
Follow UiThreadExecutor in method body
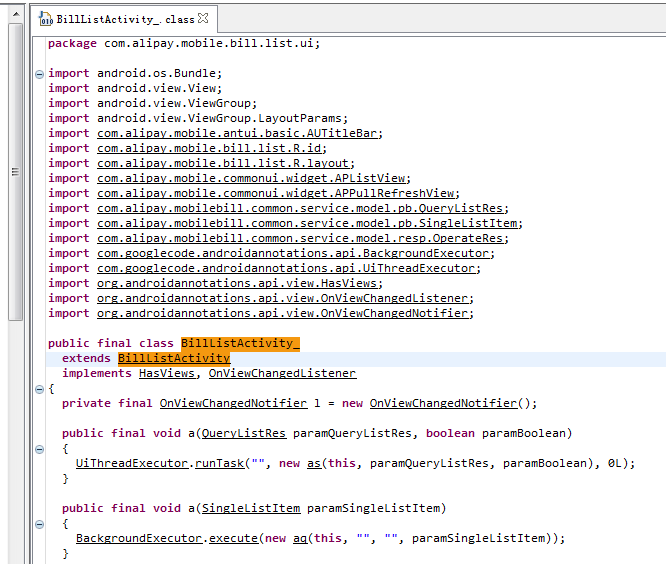[132, 463]
